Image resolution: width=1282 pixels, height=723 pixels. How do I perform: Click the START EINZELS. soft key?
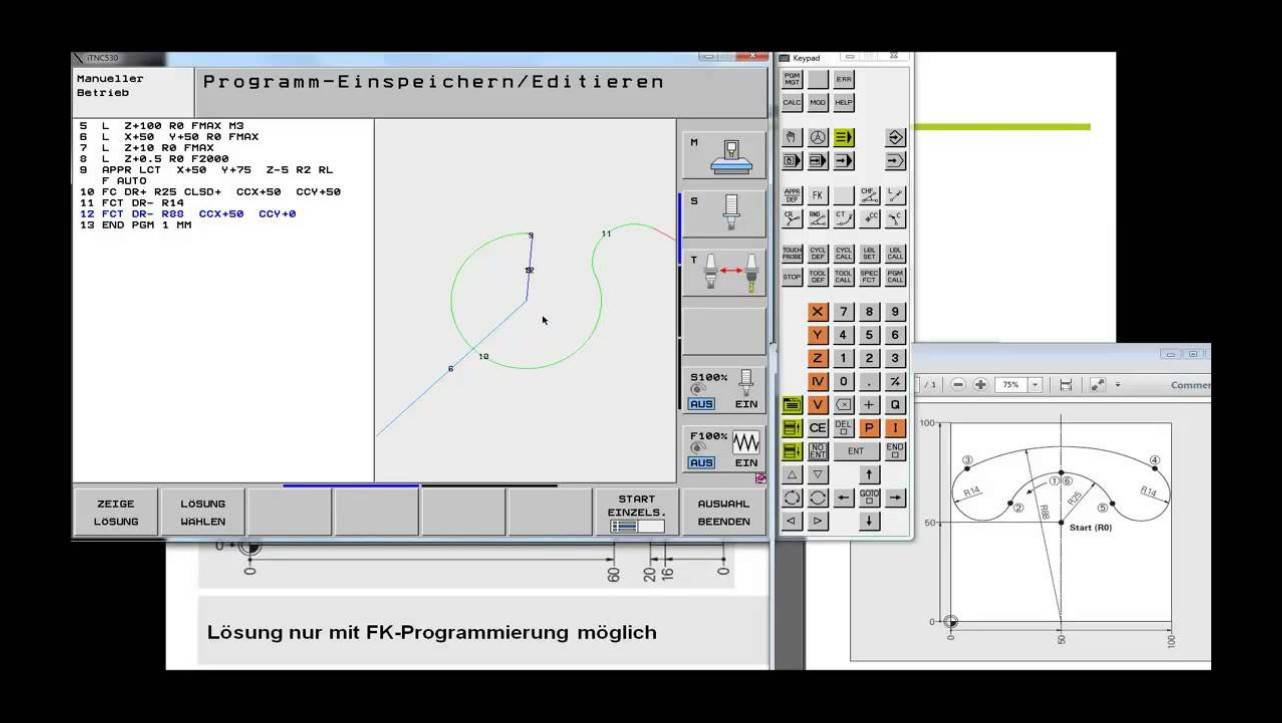coord(636,512)
